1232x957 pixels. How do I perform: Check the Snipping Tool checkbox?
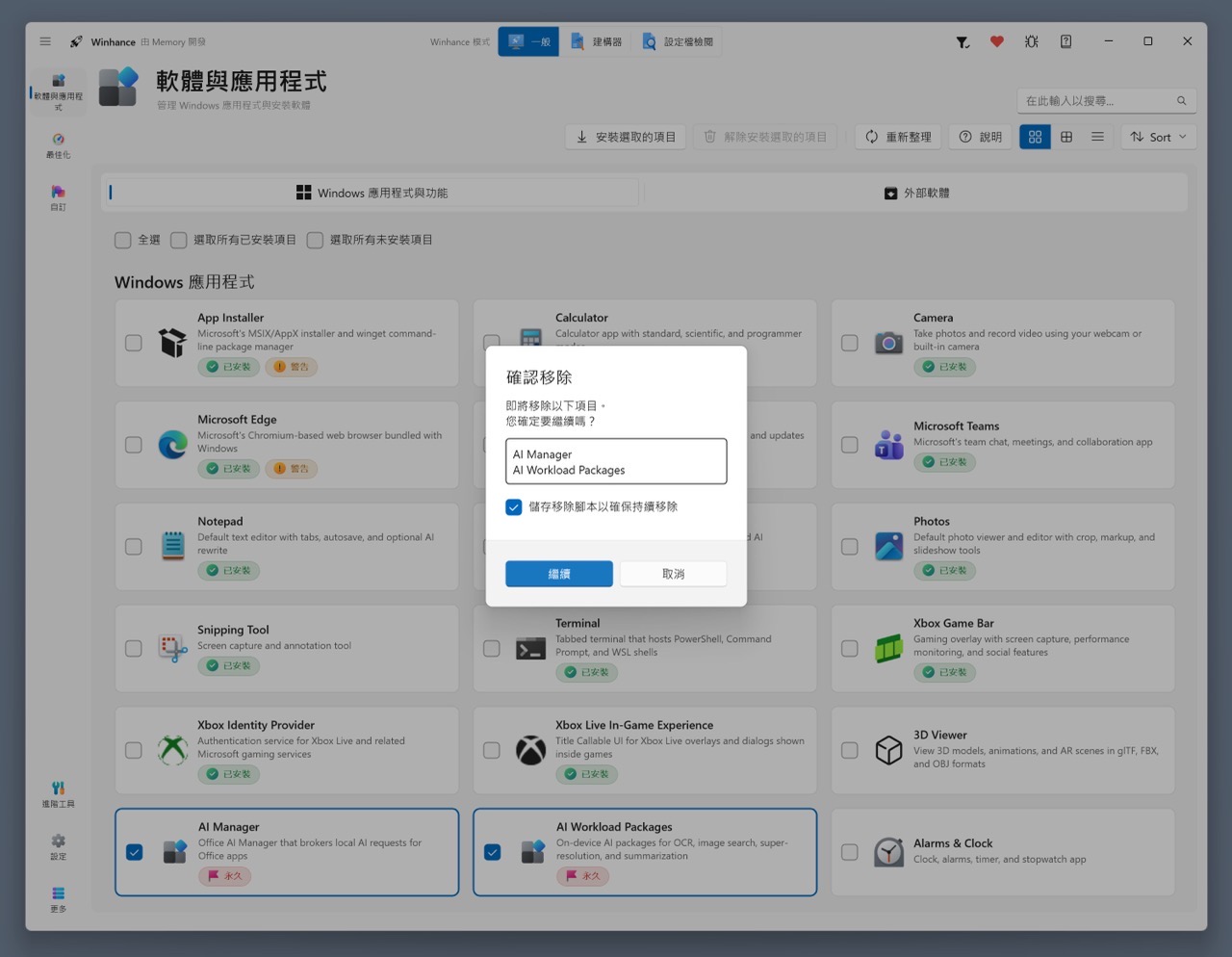134,649
